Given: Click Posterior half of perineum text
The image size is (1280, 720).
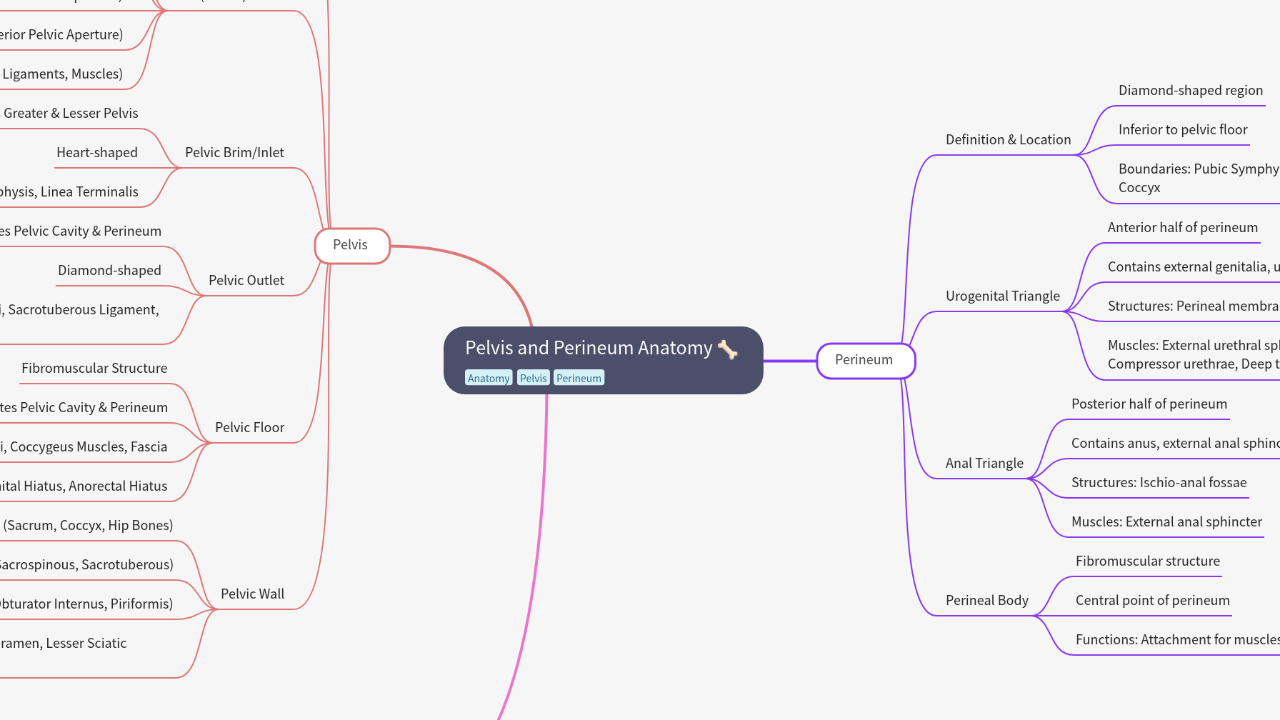Looking at the screenshot, I should [1149, 404].
